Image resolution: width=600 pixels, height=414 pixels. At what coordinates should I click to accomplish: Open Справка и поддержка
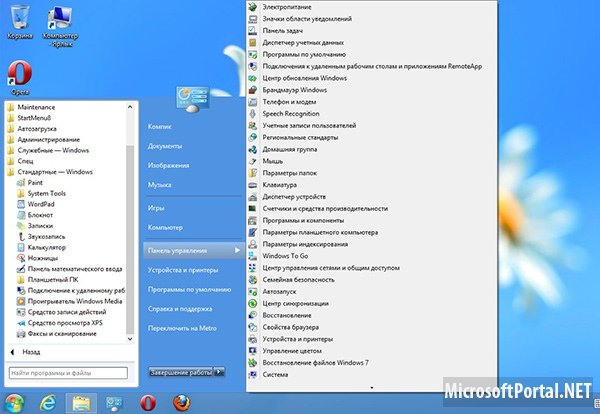click(180, 309)
